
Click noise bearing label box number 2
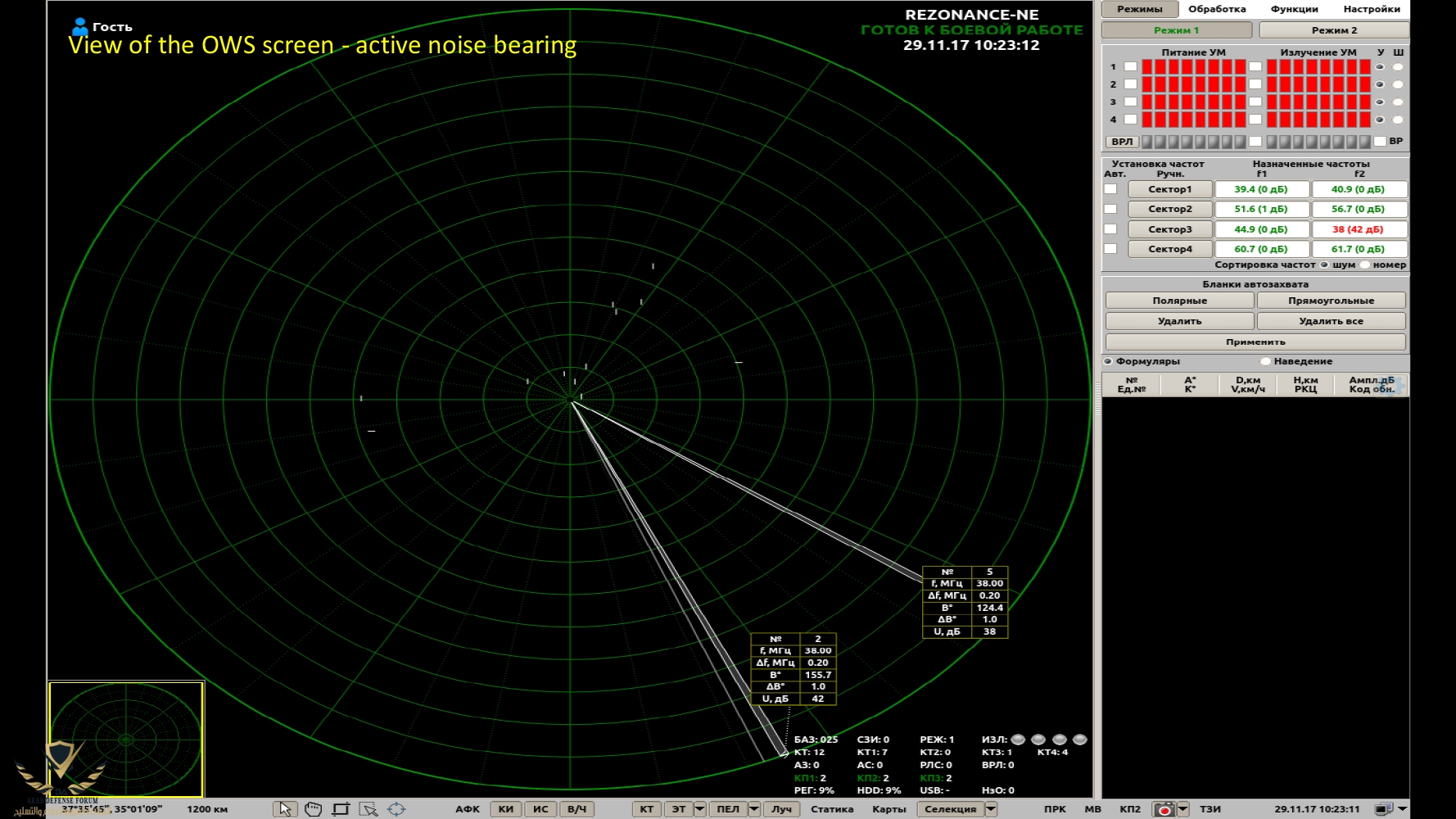[794, 669]
